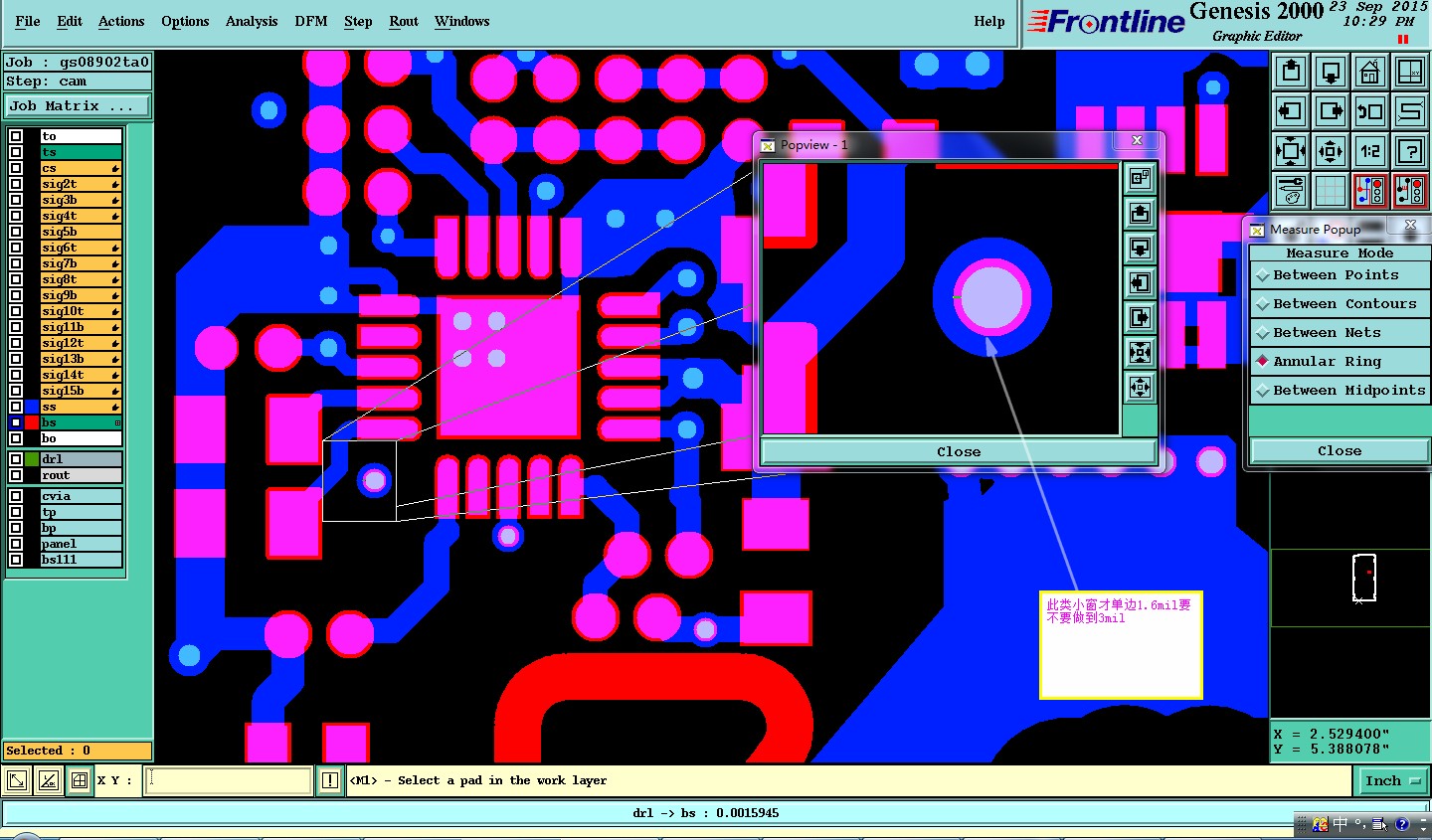Screen dimensions: 1432x840
Task: Select Between Nets measure mode
Action: coord(1340,333)
